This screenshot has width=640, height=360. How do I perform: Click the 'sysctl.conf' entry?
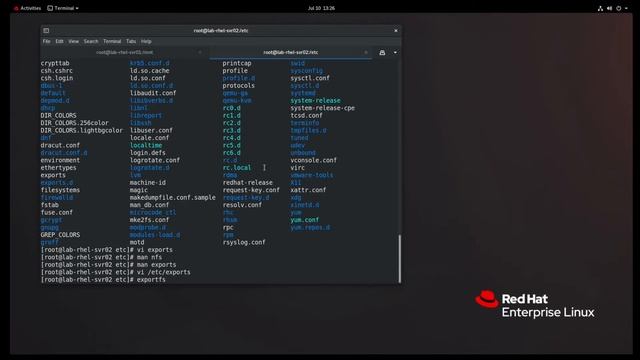(310, 78)
